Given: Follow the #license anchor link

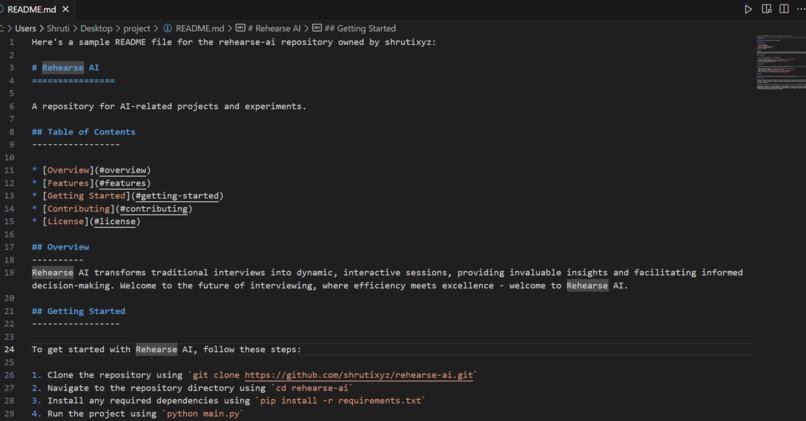Looking at the screenshot, I should coord(115,222).
